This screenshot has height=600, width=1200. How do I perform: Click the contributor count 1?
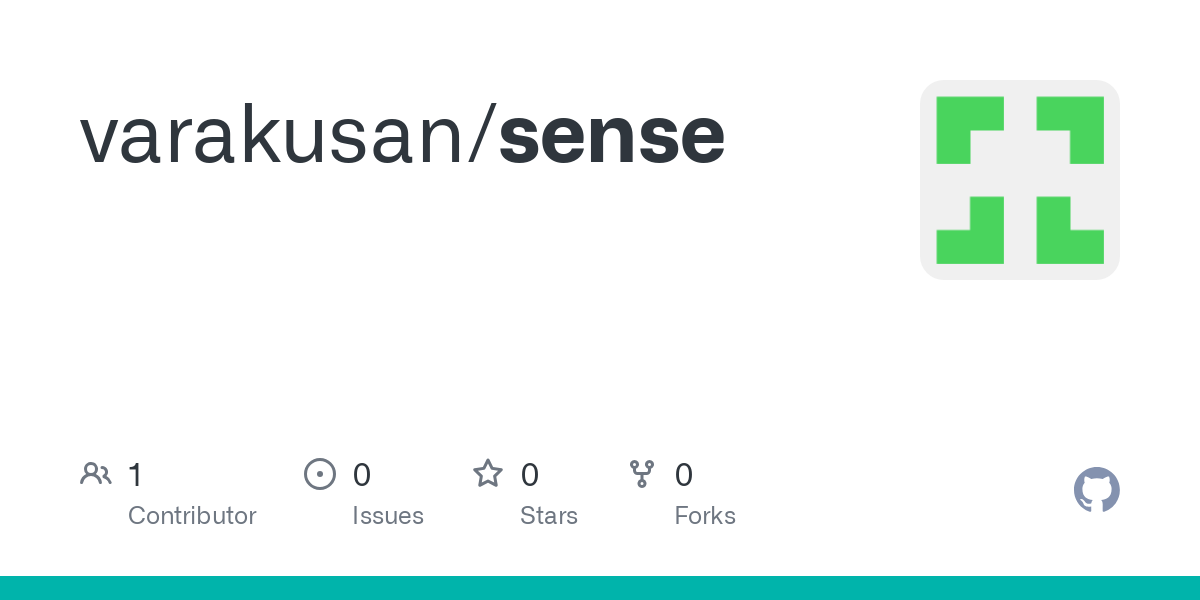[x=135, y=474]
